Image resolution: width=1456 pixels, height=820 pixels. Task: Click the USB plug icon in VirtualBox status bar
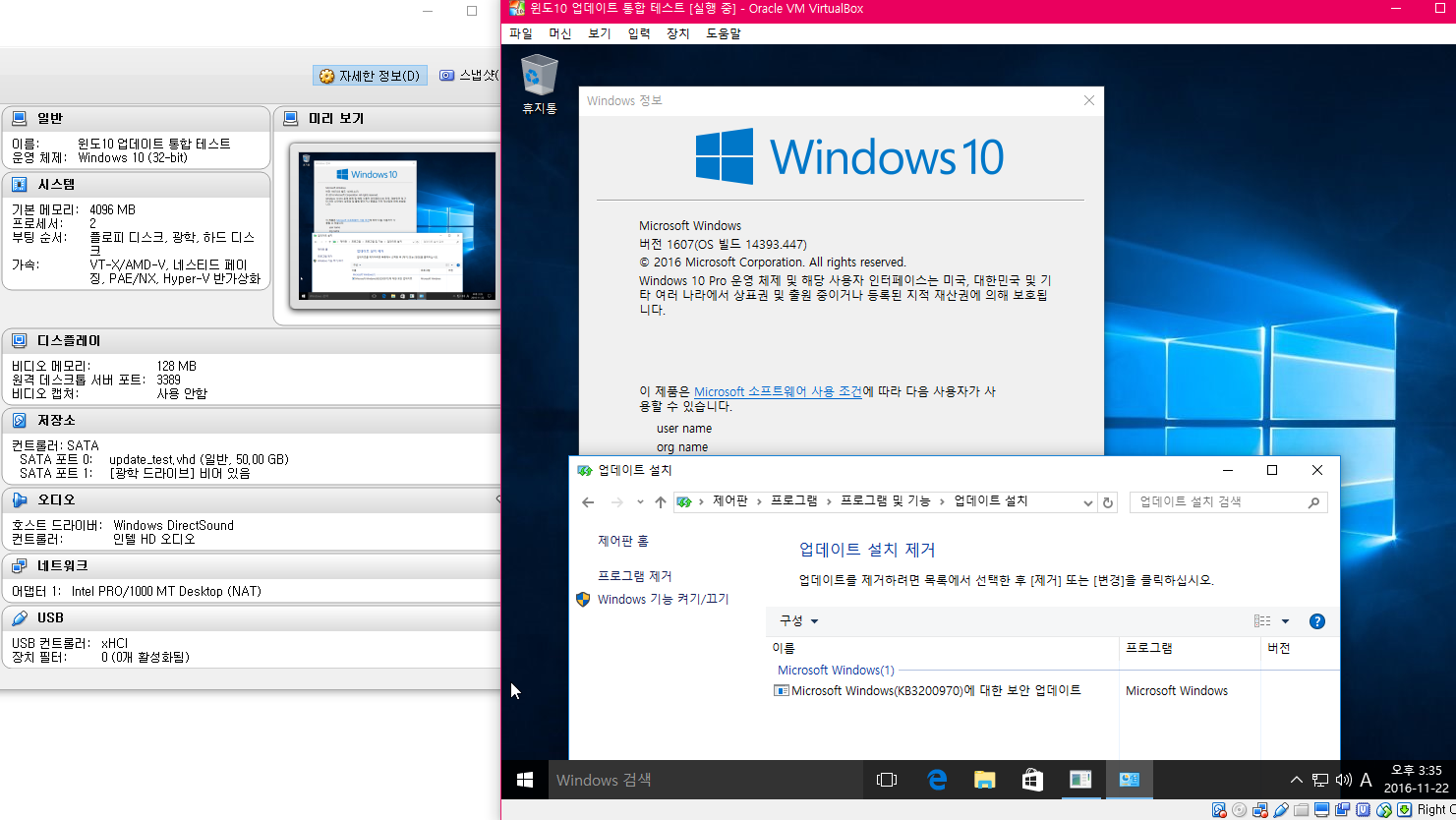coord(1281,810)
